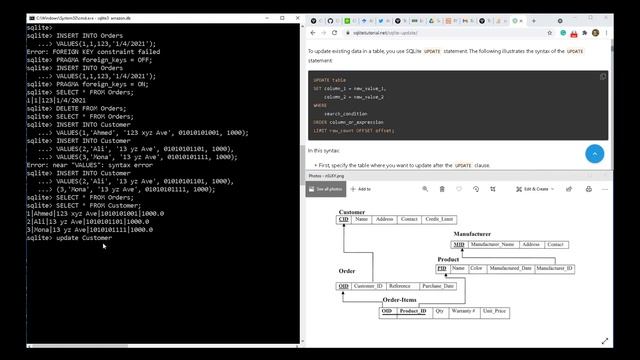Share the photo
This screenshot has width=640, height=360.
[569, 189]
